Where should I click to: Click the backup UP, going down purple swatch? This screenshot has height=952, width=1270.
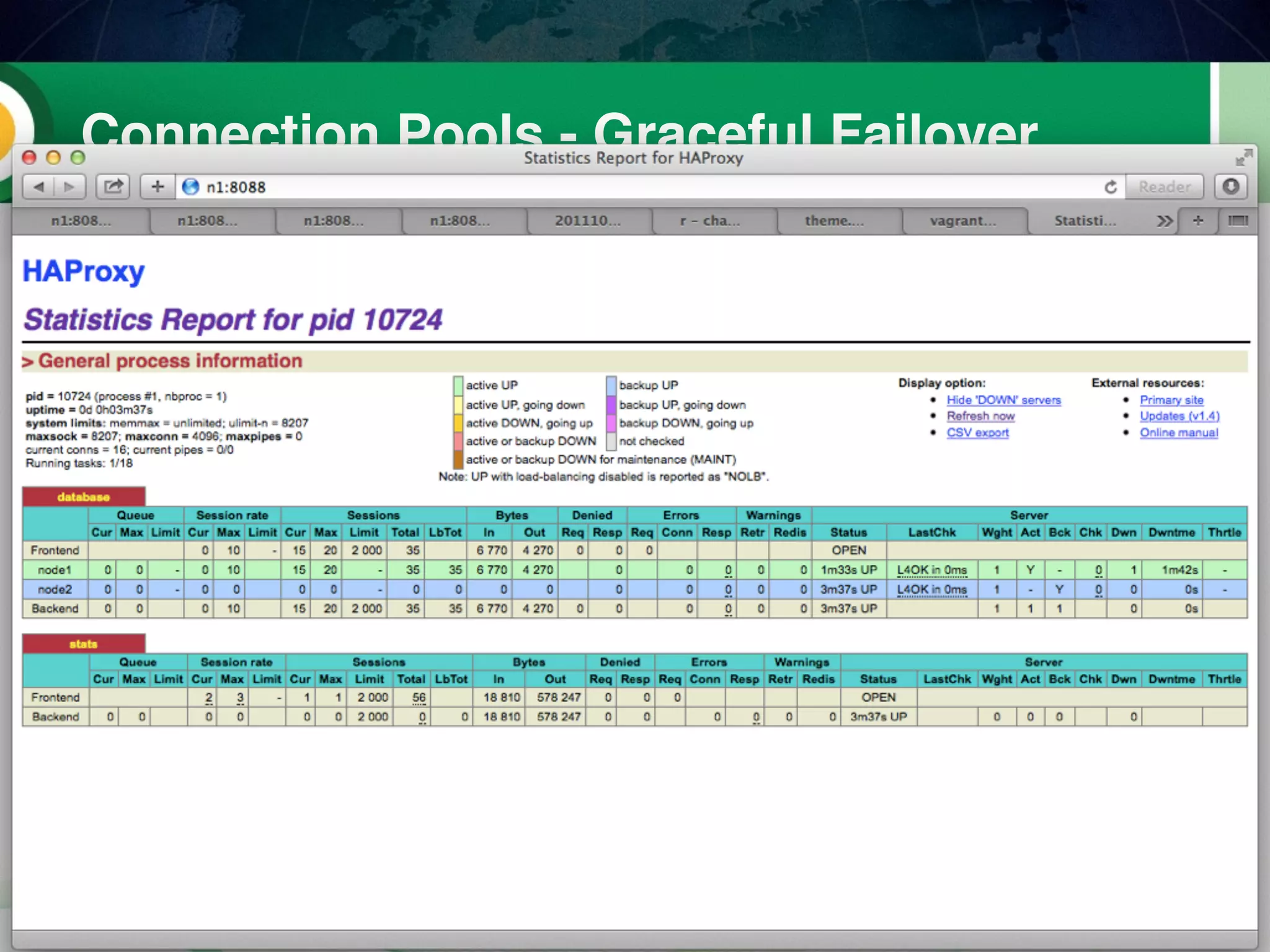tap(611, 405)
